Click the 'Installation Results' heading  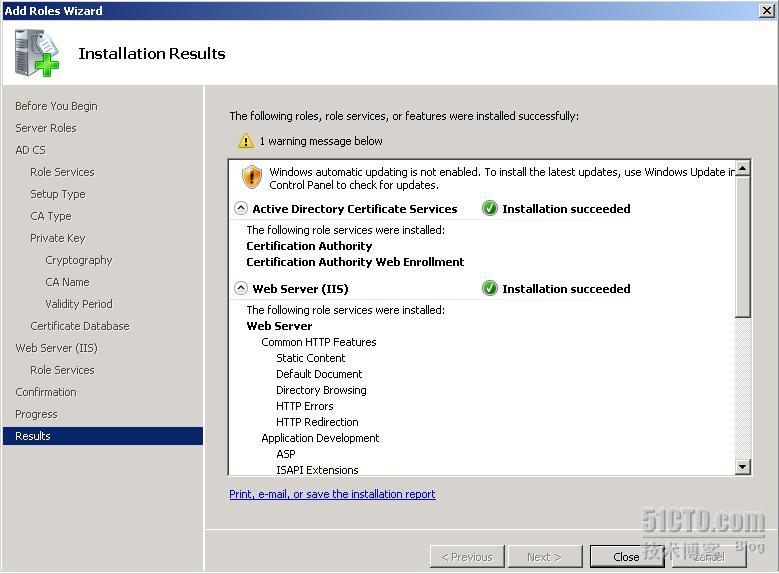click(x=152, y=53)
